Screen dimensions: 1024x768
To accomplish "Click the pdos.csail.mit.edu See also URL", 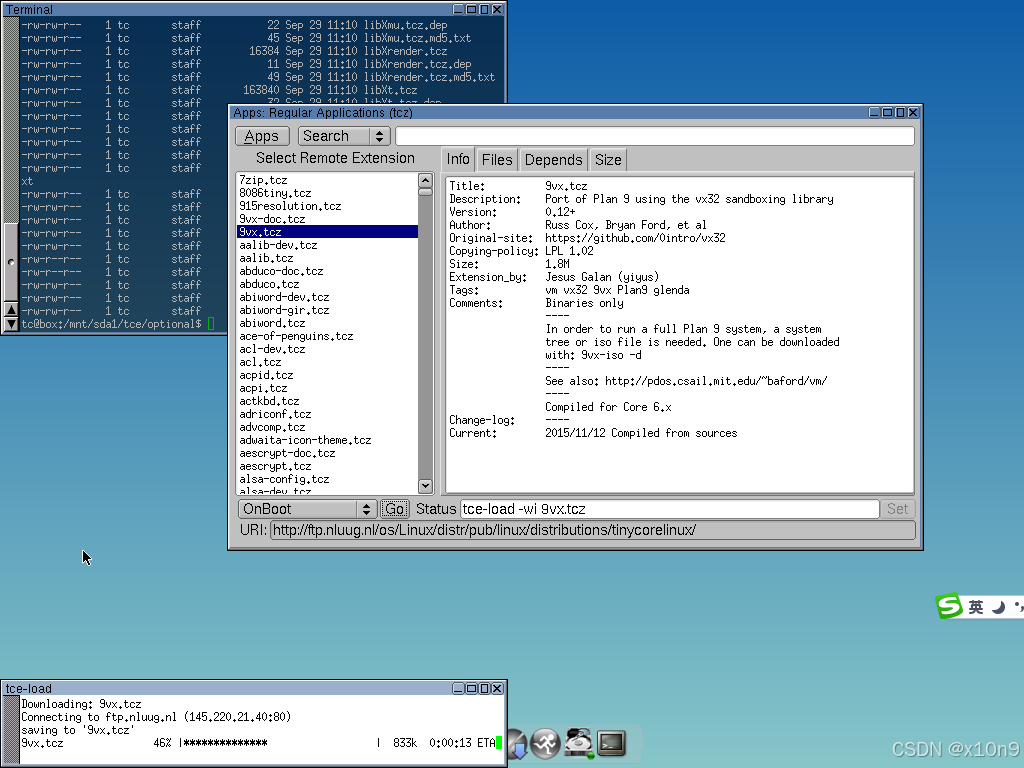I will click(x=716, y=381).
